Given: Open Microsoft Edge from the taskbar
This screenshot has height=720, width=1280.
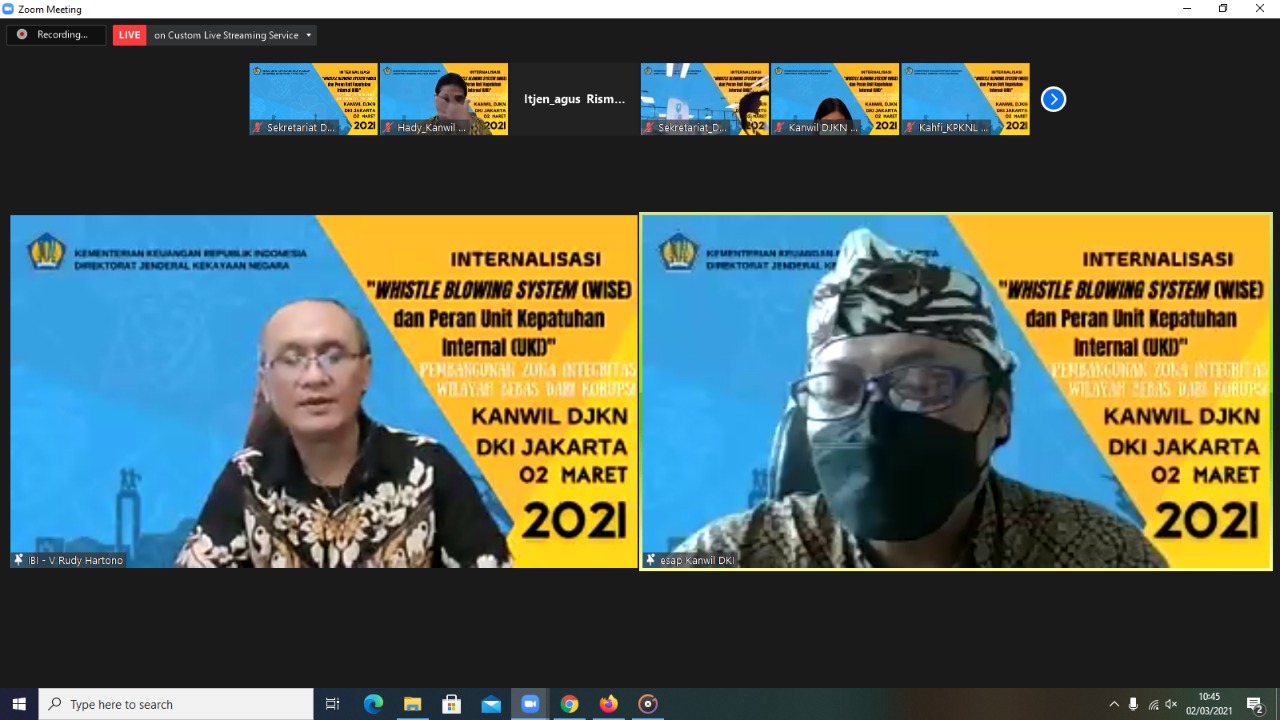Looking at the screenshot, I should click(373, 704).
